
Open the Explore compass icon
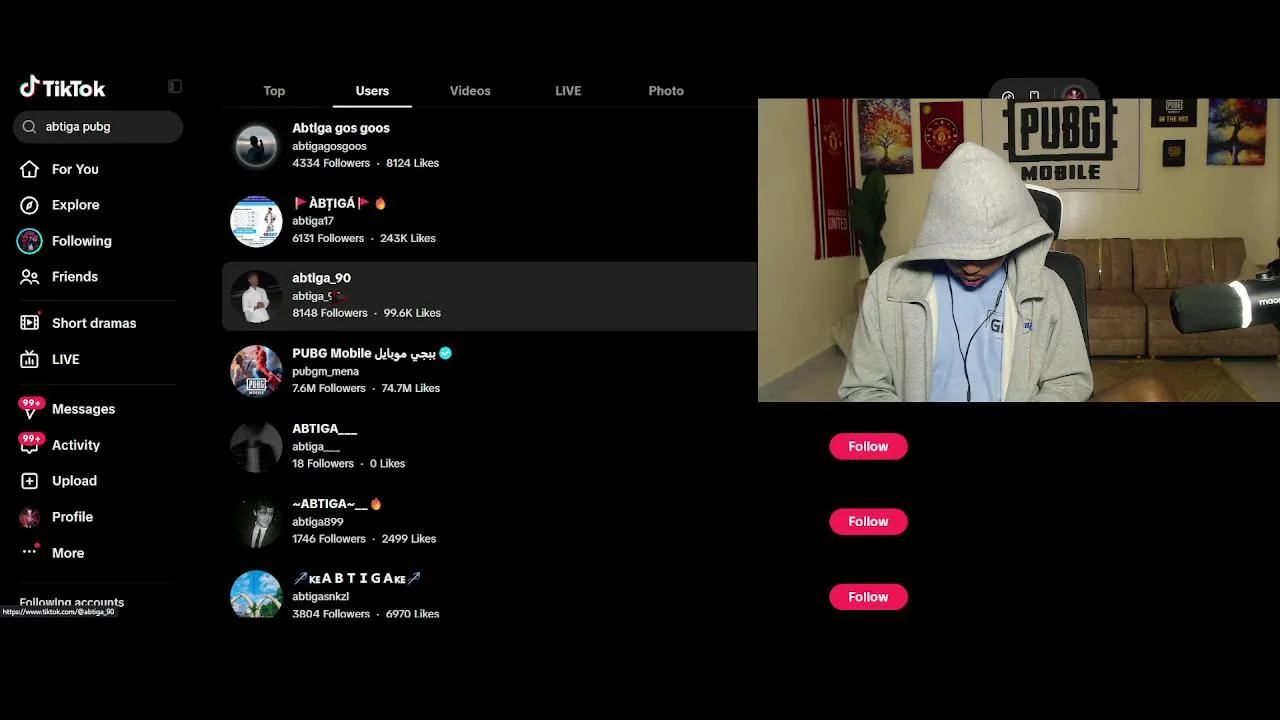tap(30, 205)
